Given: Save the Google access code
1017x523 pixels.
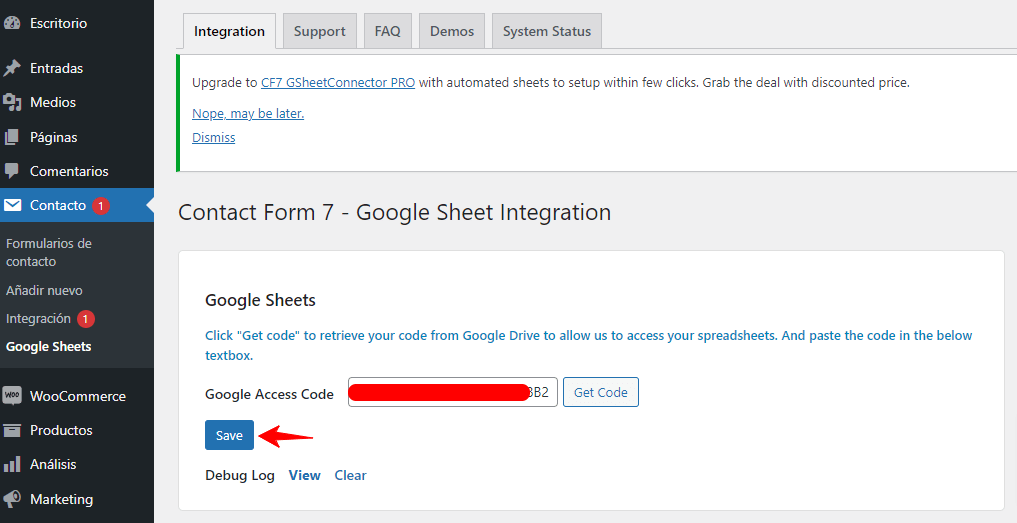Looking at the screenshot, I should (229, 435).
